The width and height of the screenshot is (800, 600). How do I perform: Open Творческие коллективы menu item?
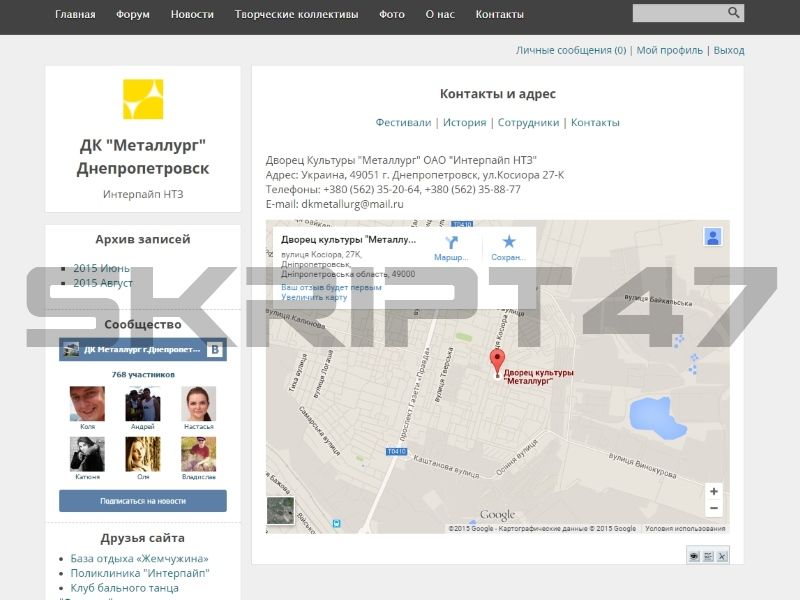click(x=296, y=14)
